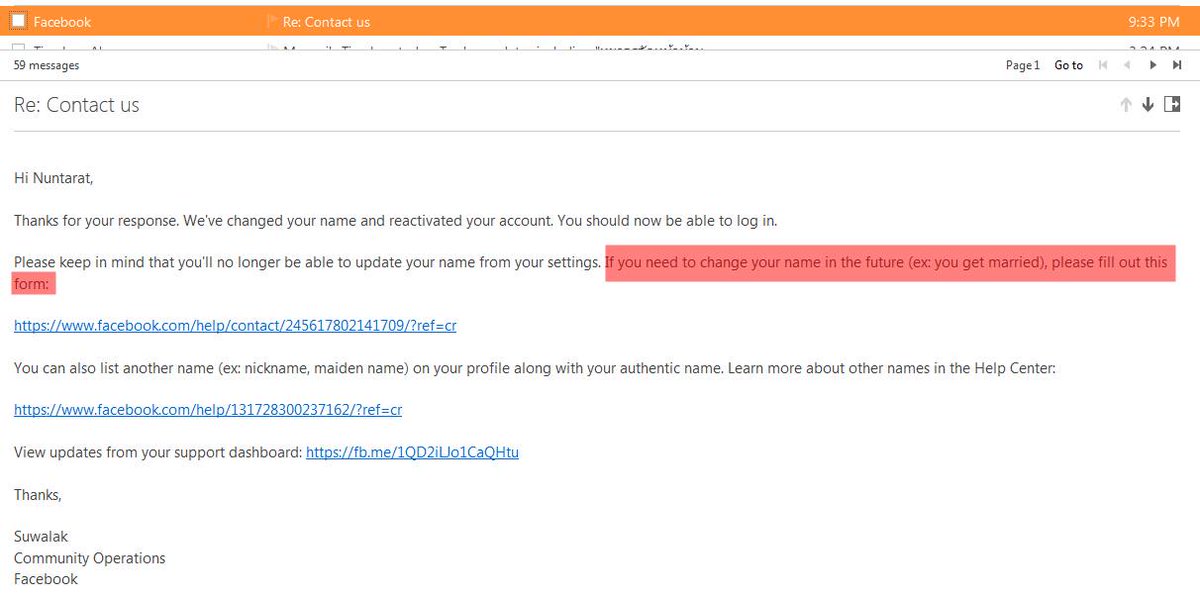This screenshot has width=1200, height=598.
Task: Tick the checkbox on the Facebook message row
Action: [x=18, y=21]
